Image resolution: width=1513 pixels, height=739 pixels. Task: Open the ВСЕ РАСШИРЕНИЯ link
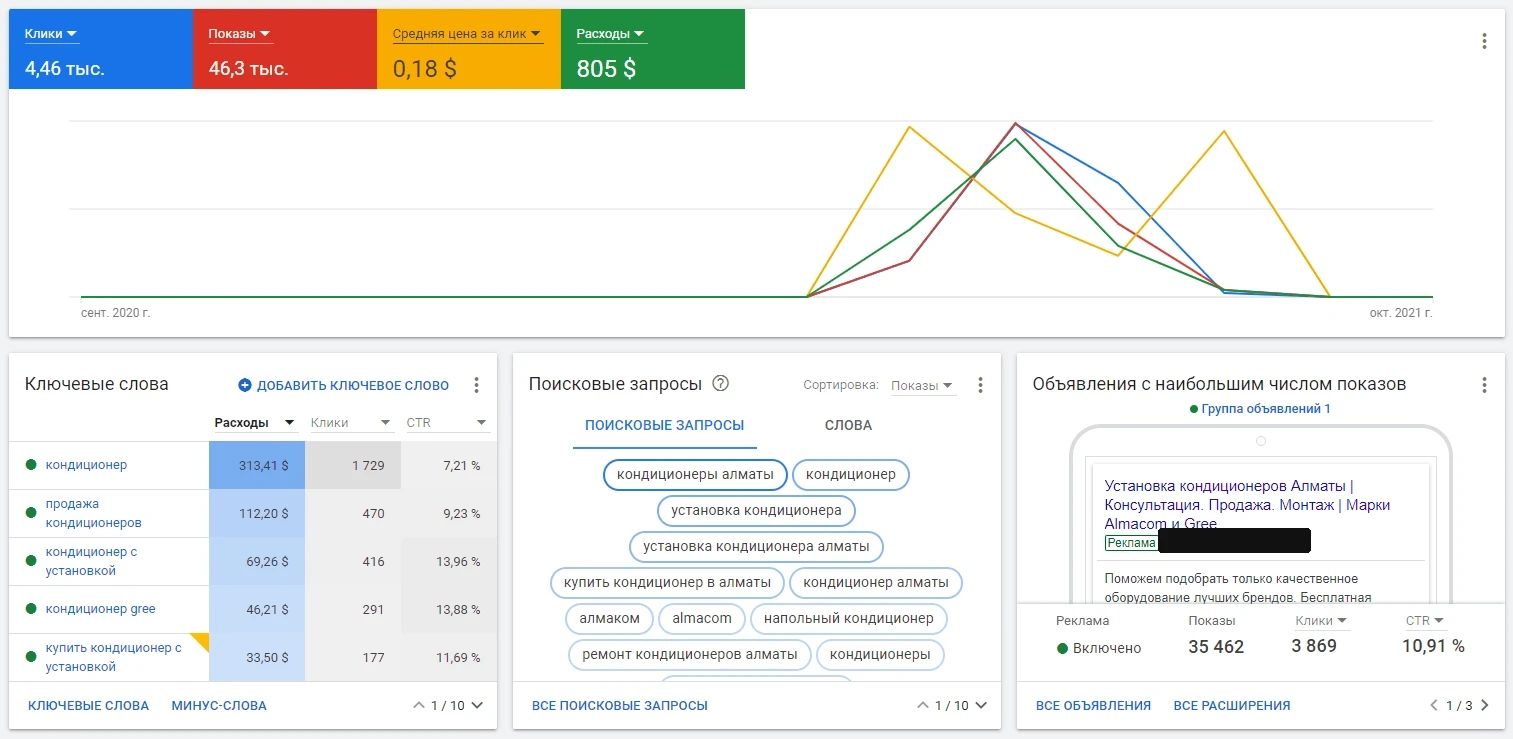pos(1232,706)
